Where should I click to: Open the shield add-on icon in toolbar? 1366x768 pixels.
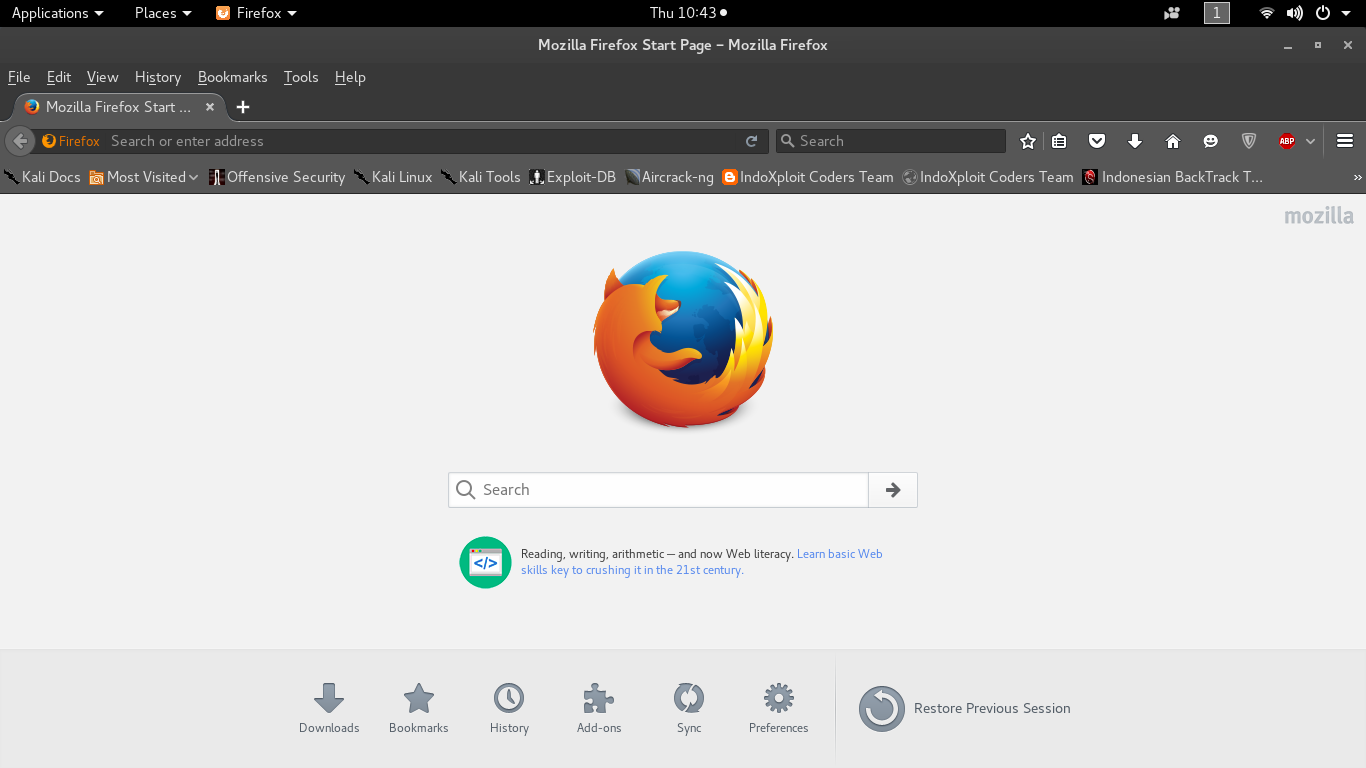click(x=1249, y=141)
